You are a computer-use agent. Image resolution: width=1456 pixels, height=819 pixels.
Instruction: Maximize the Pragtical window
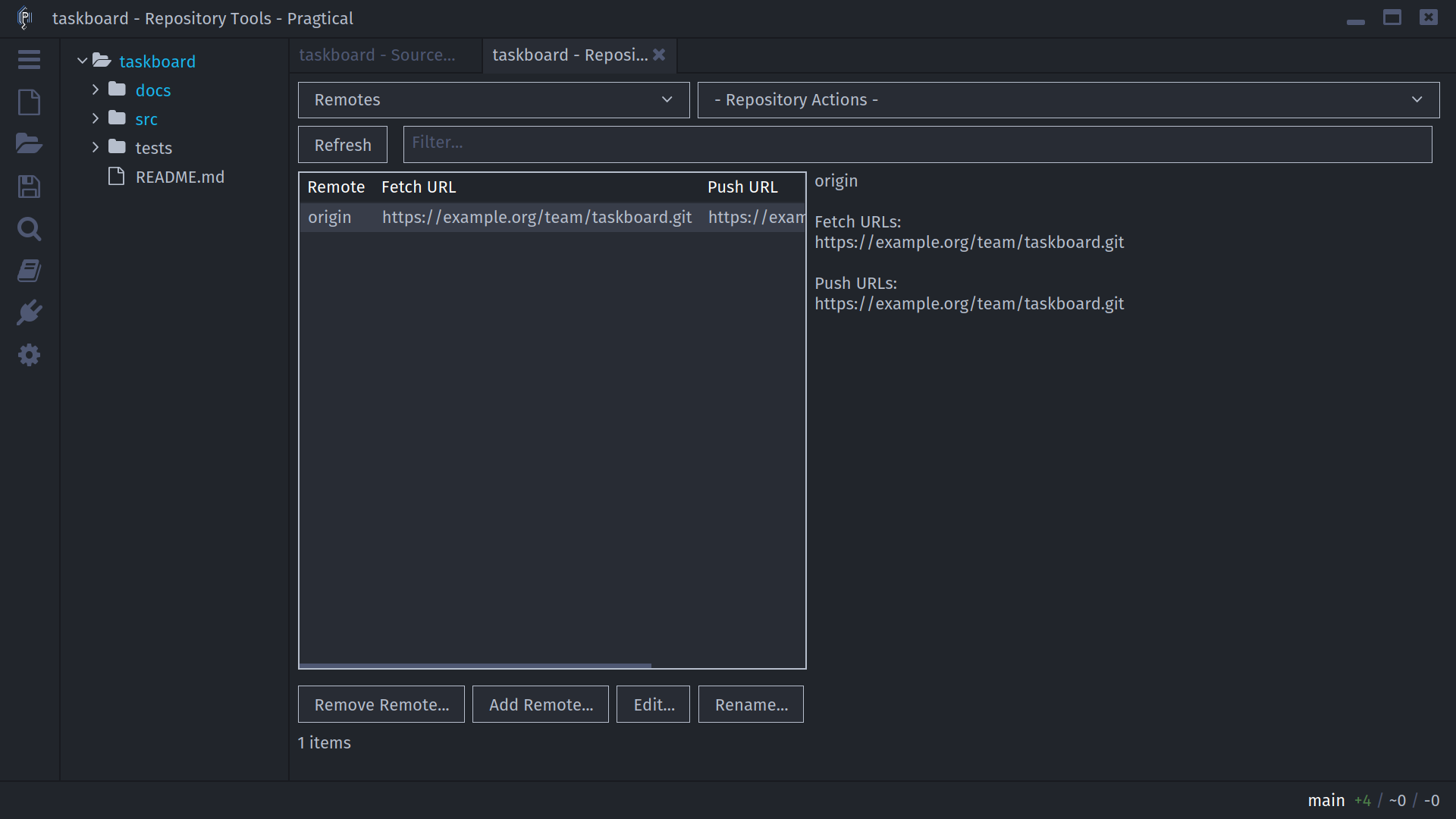[x=1392, y=17]
